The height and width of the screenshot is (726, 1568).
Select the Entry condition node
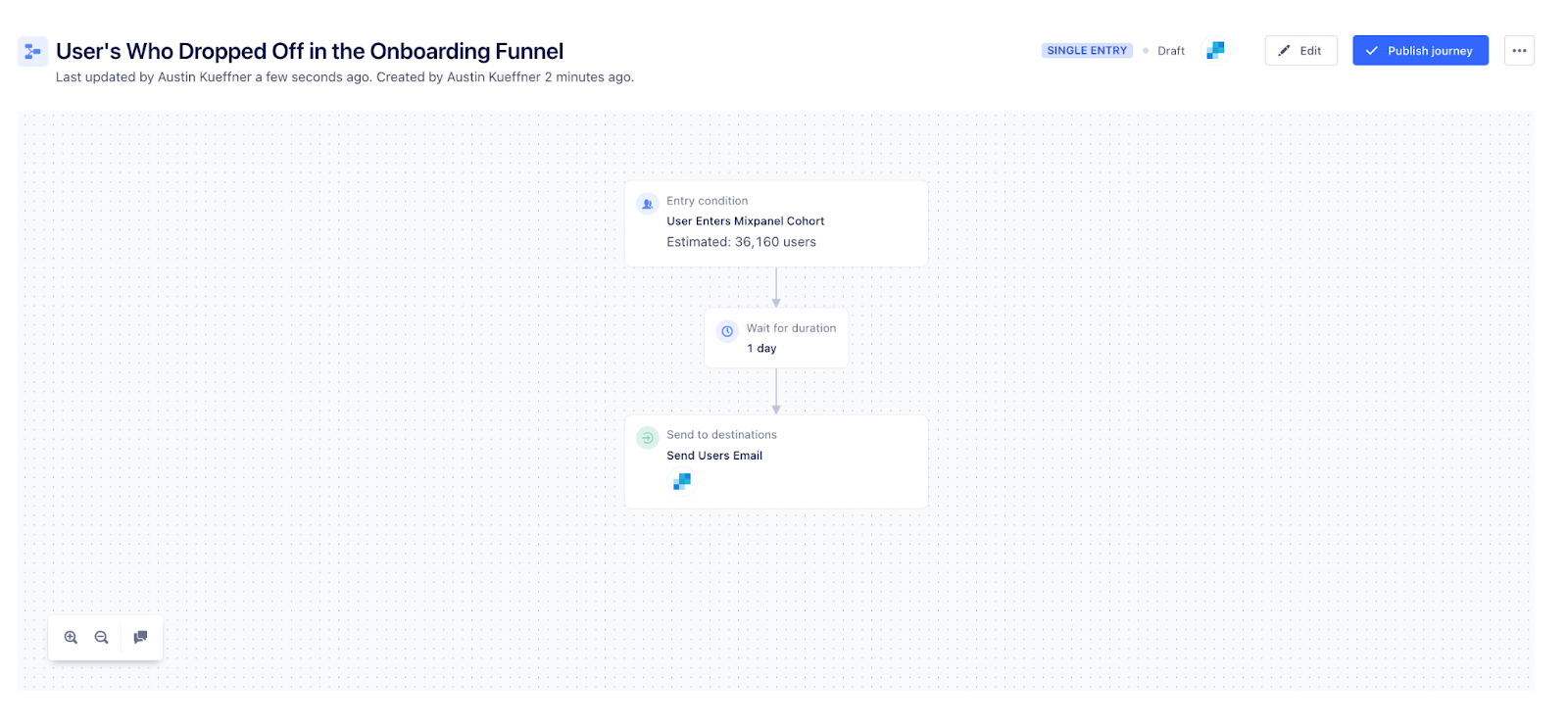tap(775, 223)
